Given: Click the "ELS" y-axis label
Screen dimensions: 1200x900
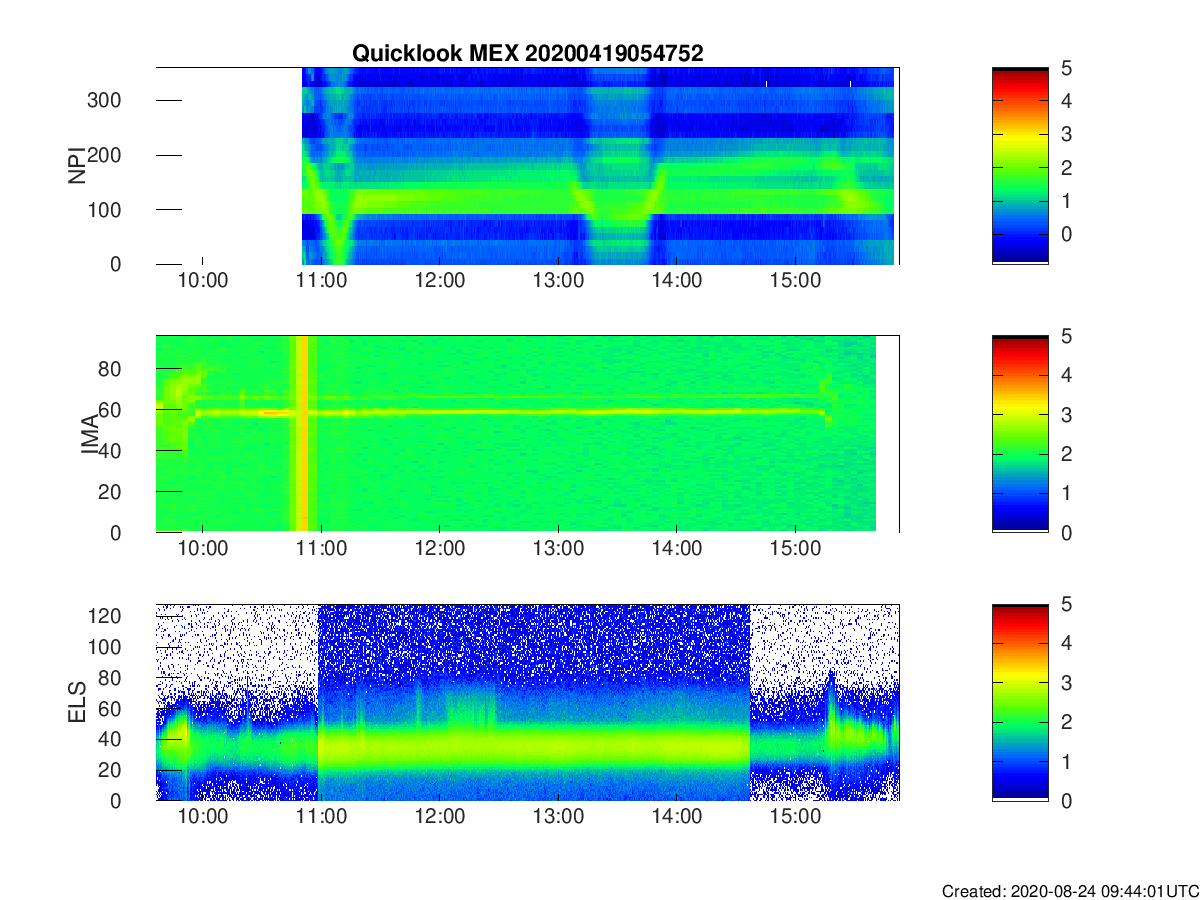Looking at the screenshot, I should pyautogui.click(x=76, y=702).
